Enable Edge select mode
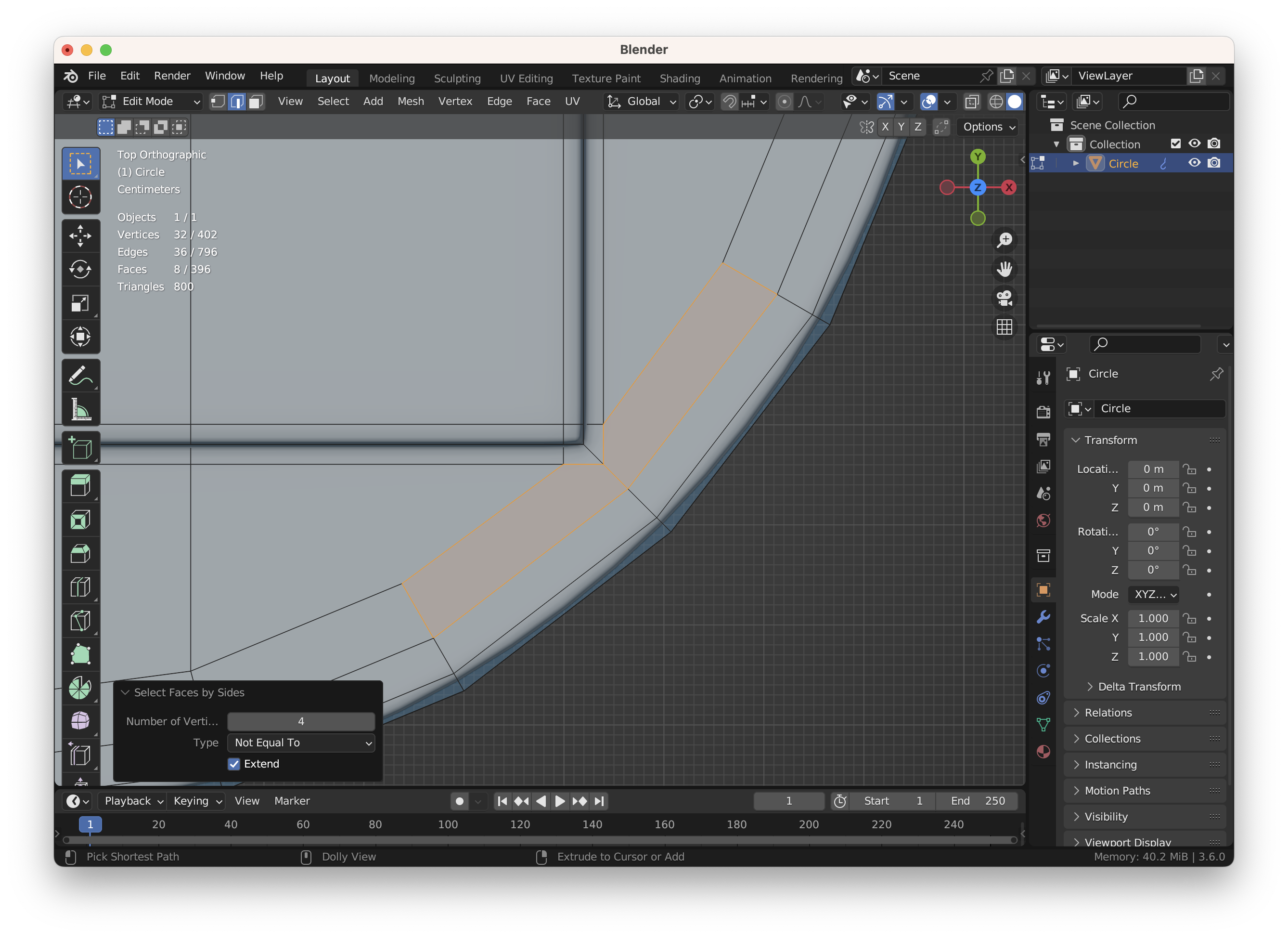Image resolution: width=1288 pixels, height=938 pixels. (237, 102)
